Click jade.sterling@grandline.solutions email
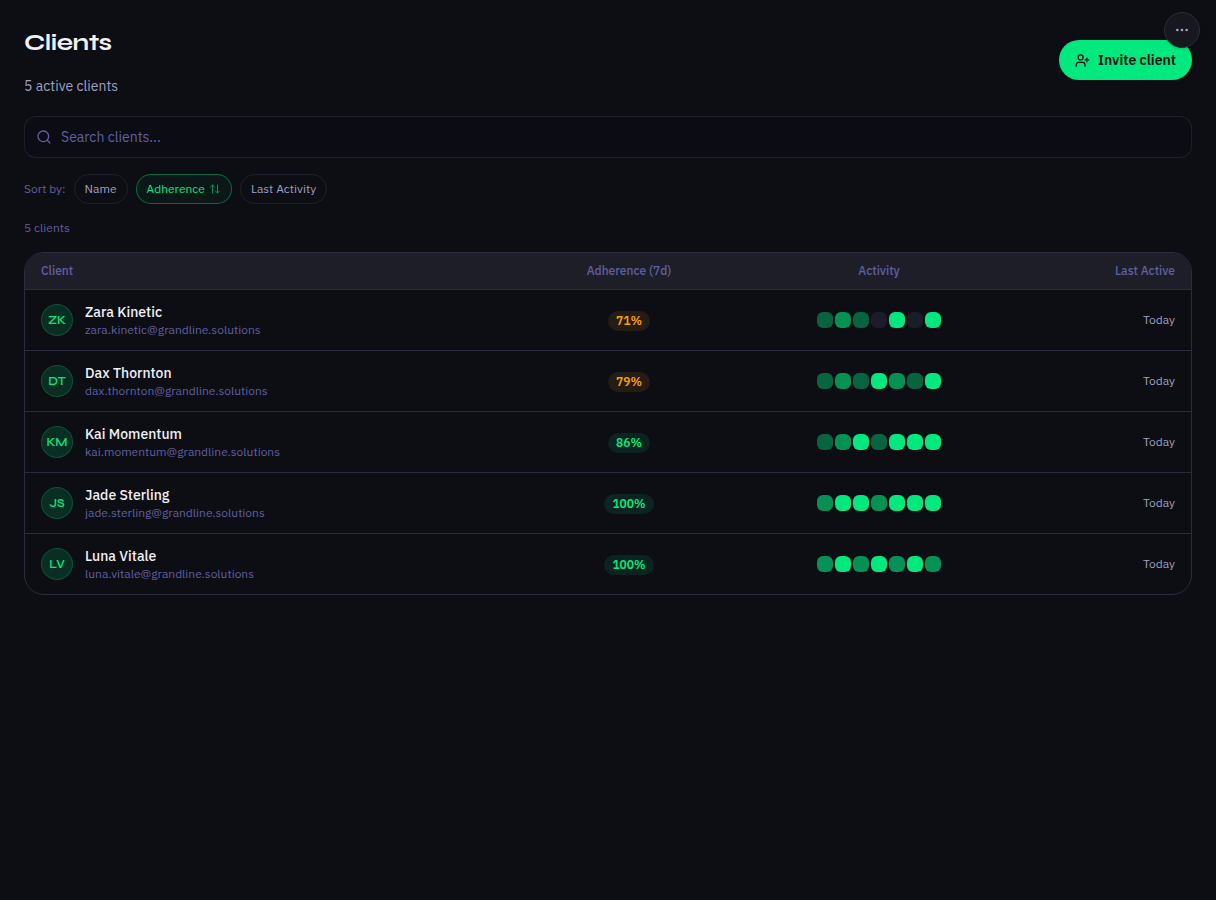1216x900 pixels. 175,513
